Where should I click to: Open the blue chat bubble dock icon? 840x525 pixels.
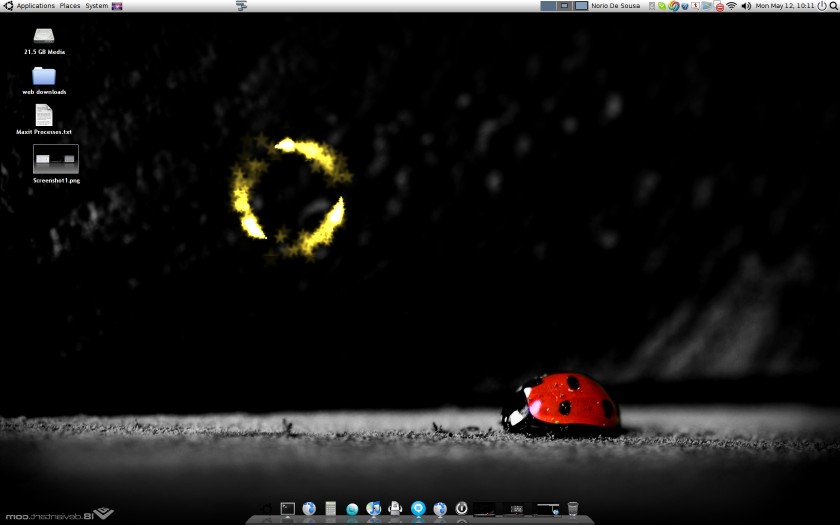click(x=418, y=509)
